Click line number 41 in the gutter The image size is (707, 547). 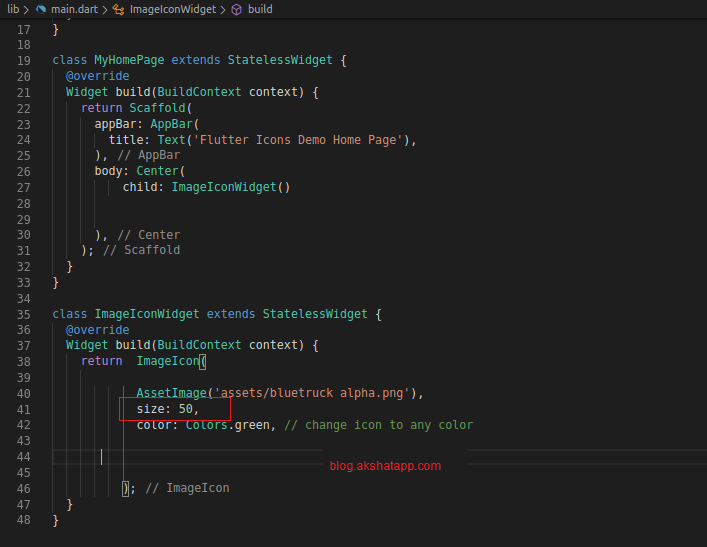click(x=24, y=409)
